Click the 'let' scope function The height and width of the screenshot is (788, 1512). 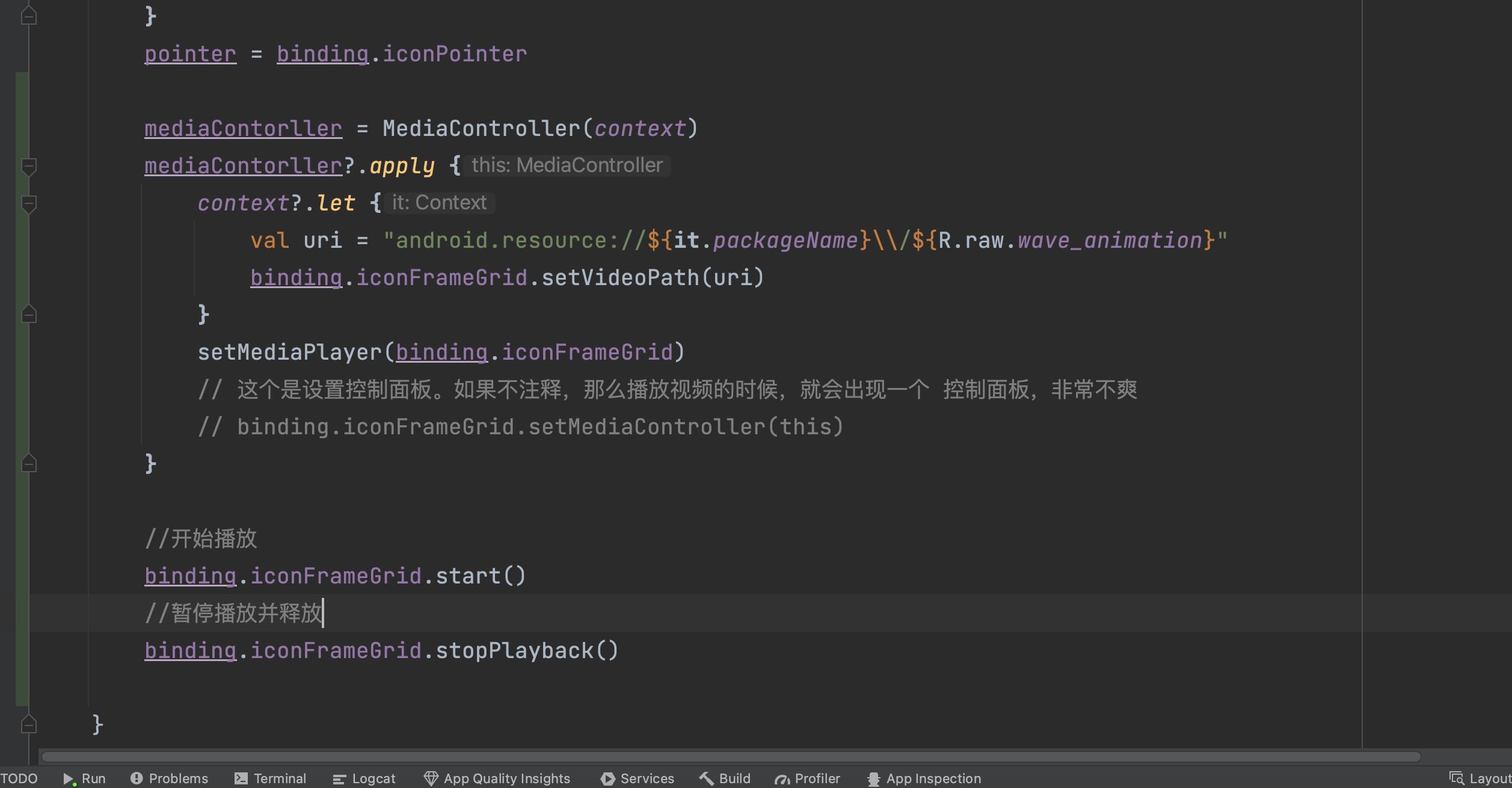tap(336, 203)
